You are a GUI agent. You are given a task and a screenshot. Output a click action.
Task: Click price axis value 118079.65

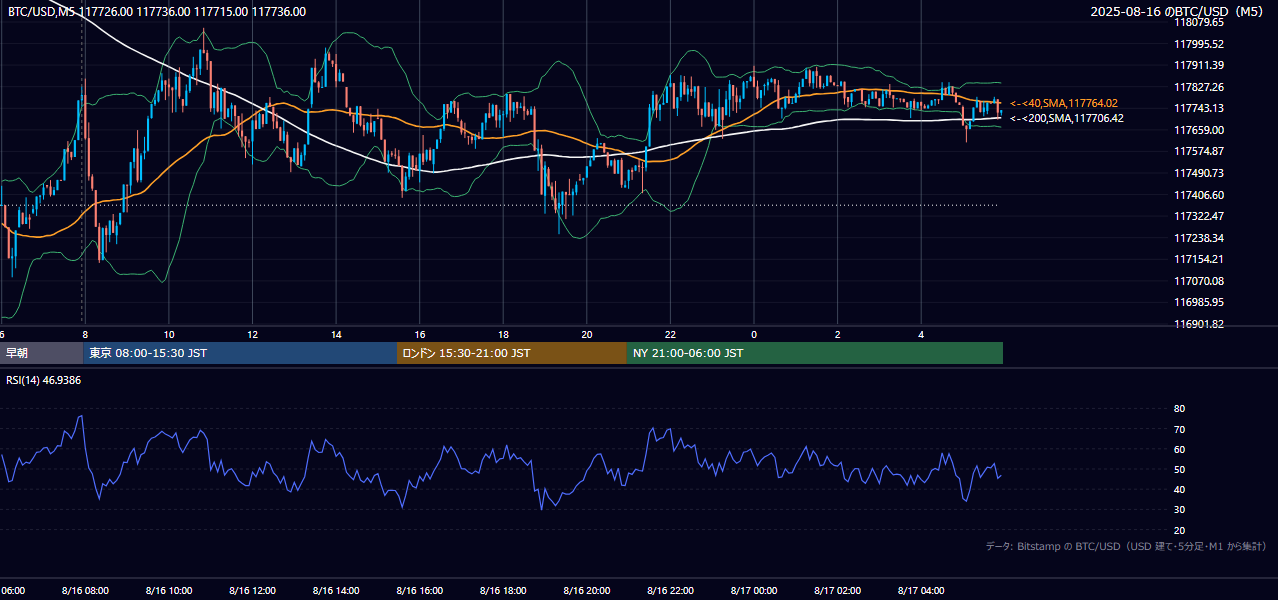pos(1198,22)
